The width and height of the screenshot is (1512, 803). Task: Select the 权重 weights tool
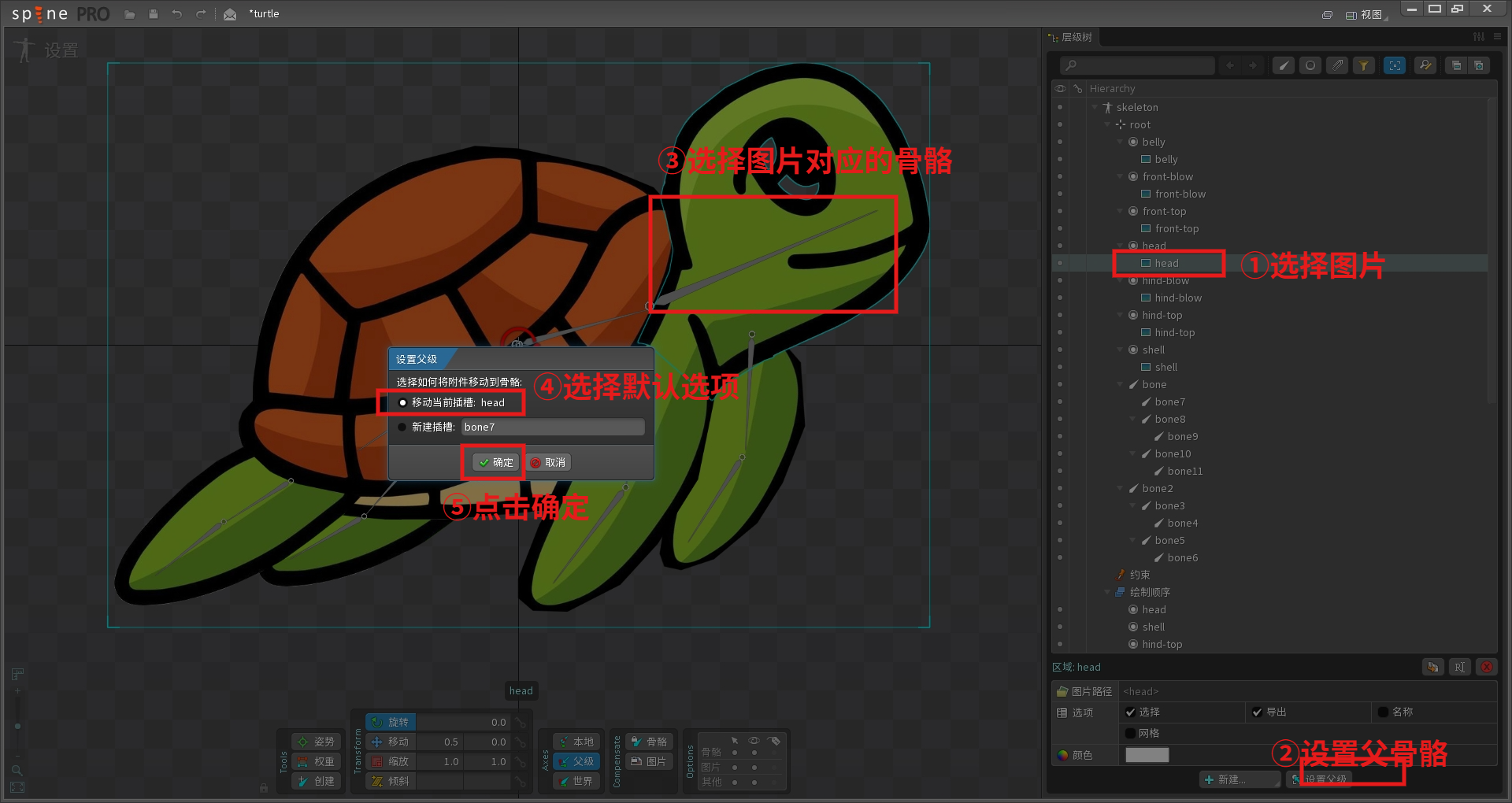pyautogui.click(x=316, y=761)
